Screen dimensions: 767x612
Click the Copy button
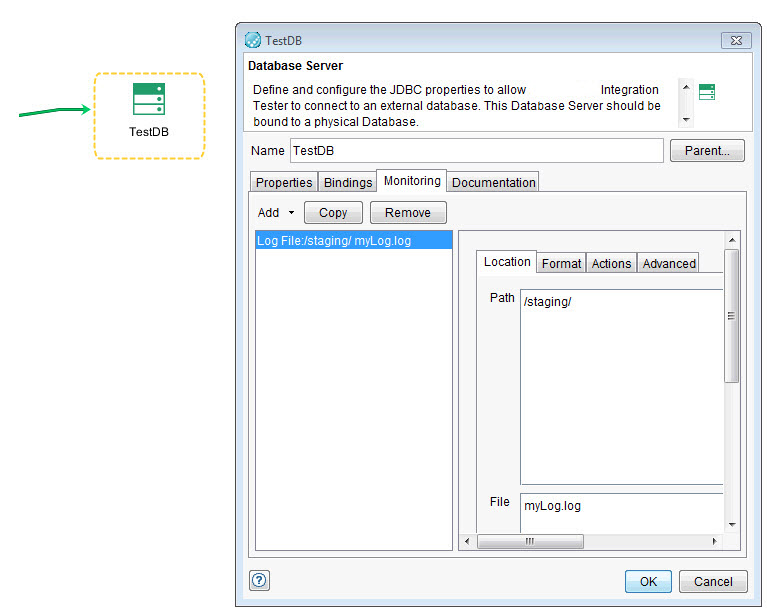tap(333, 213)
